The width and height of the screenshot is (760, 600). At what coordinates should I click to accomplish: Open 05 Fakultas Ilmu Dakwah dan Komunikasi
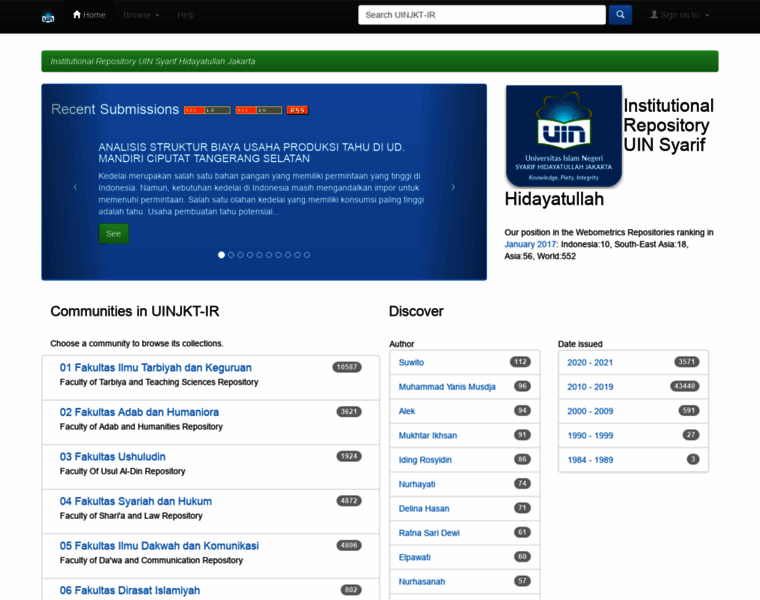click(159, 546)
